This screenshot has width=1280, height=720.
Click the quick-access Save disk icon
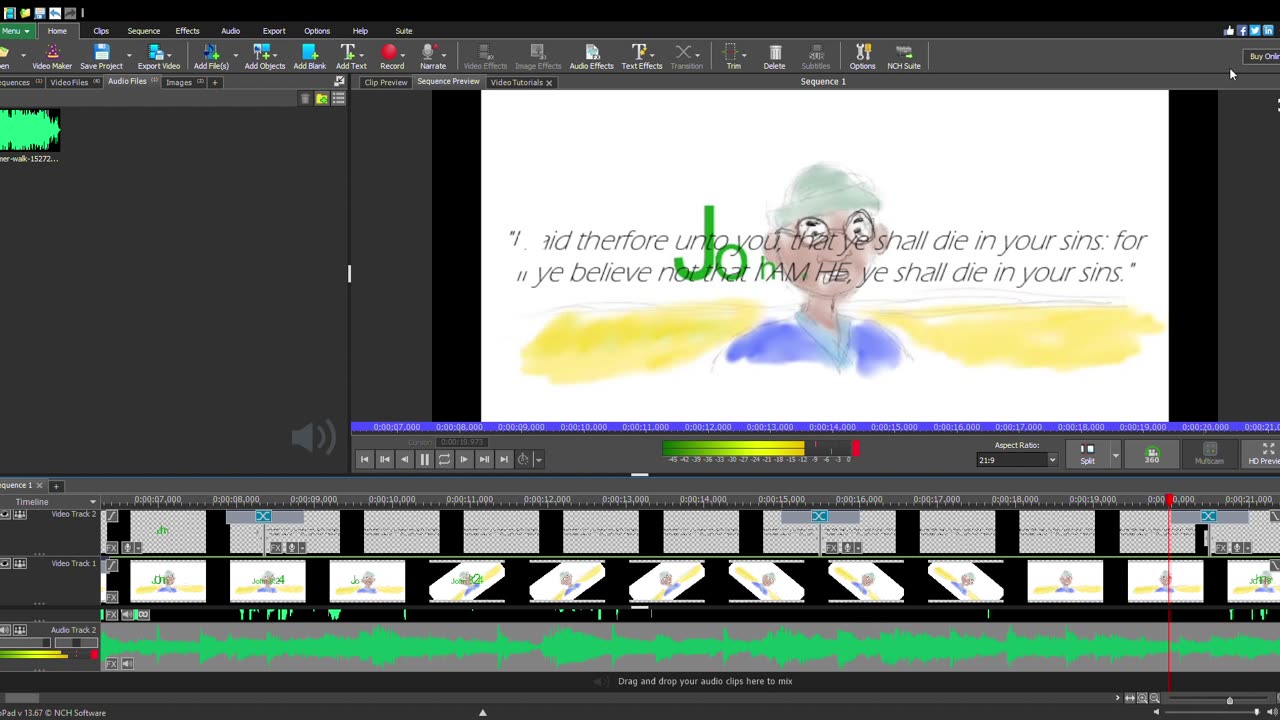click(x=40, y=13)
